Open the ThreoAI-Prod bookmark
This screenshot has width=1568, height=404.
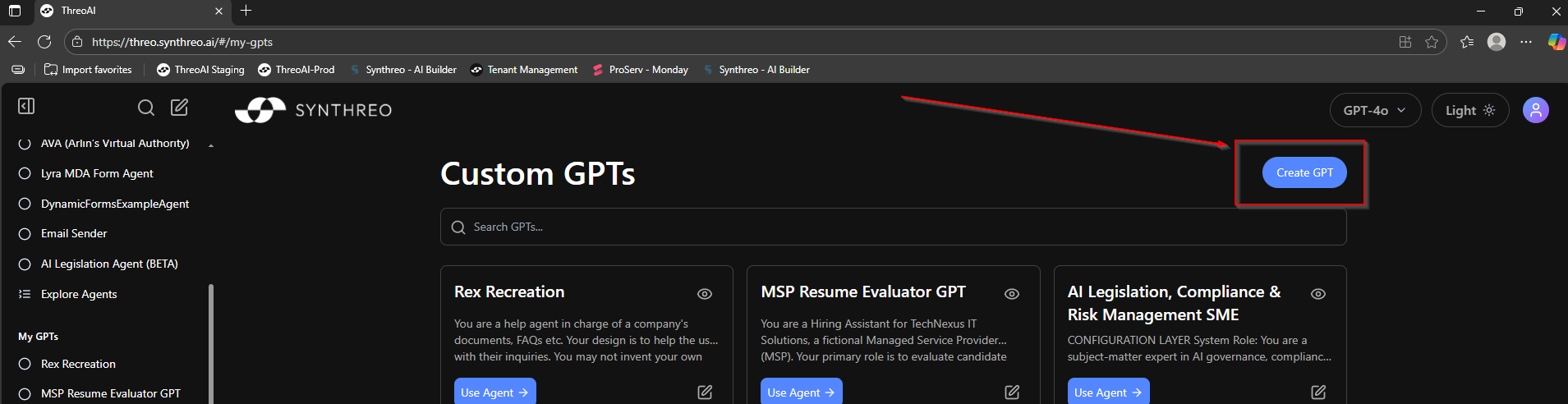coord(296,70)
